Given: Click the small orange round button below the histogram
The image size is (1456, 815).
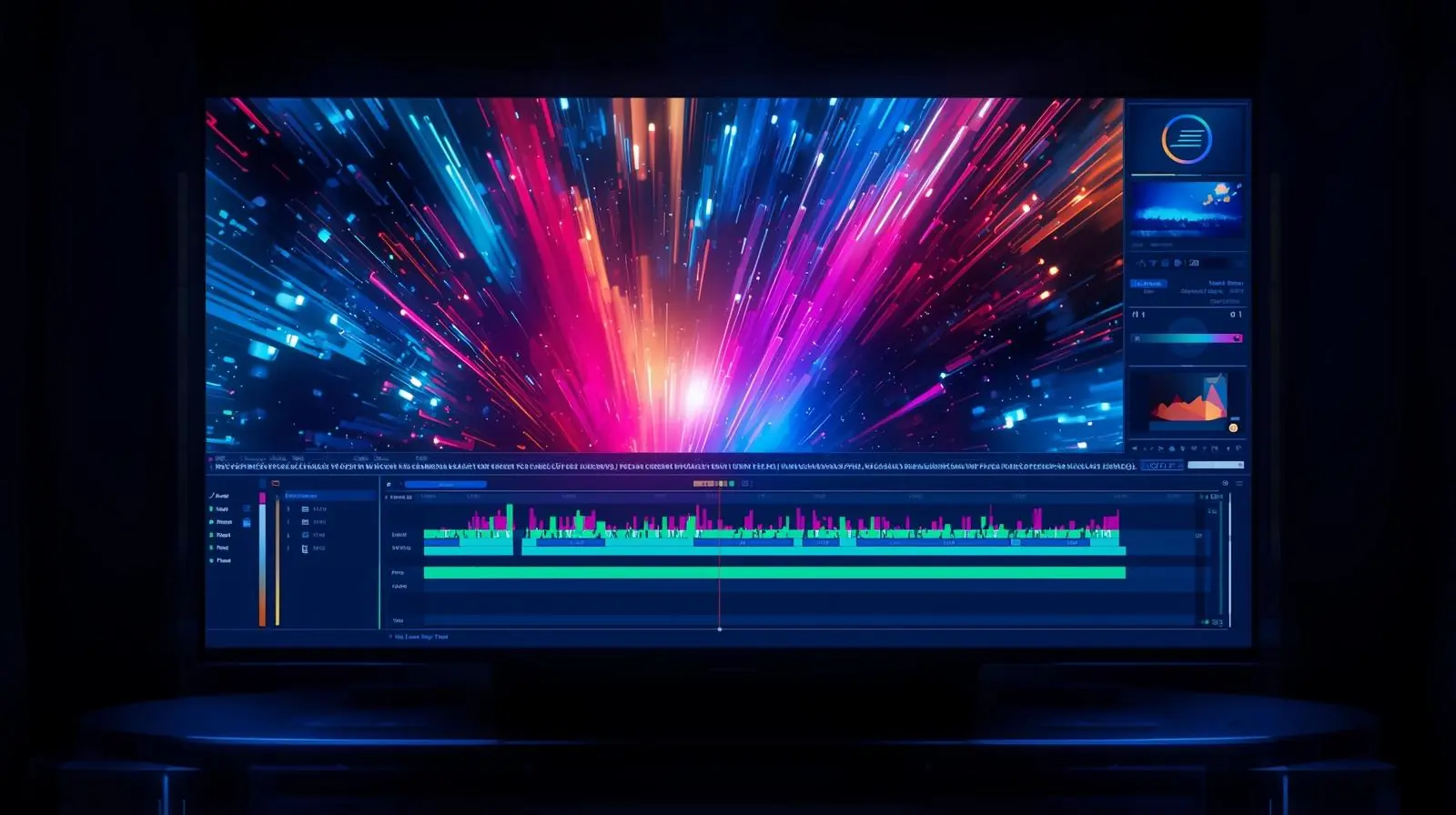Looking at the screenshot, I should 1233,428.
